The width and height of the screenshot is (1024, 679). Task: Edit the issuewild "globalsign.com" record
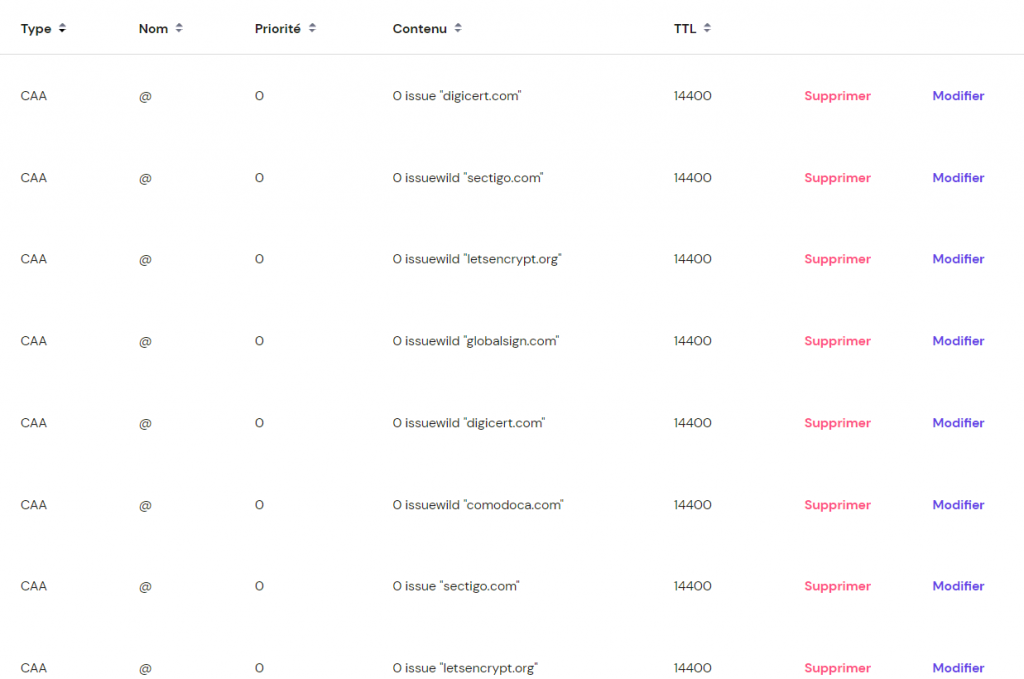click(x=958, y=341)
